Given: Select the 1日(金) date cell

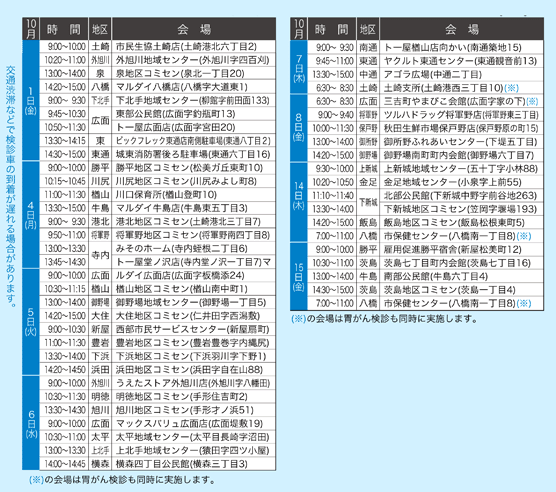Looking at the screenshot, I should pos(30,100).
